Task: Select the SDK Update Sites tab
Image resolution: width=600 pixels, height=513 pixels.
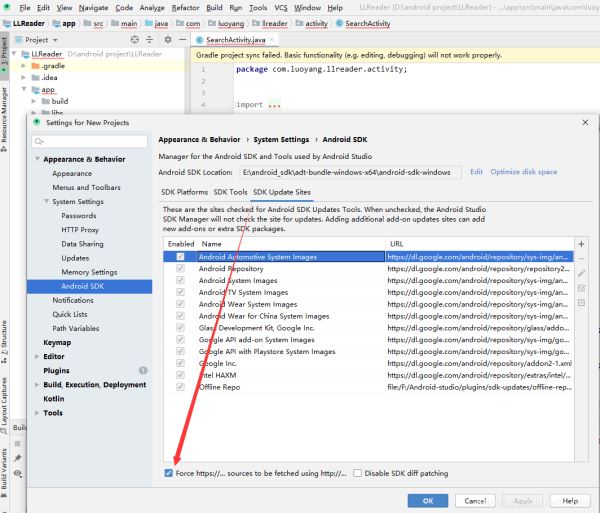Action: [x=282, y=192]
